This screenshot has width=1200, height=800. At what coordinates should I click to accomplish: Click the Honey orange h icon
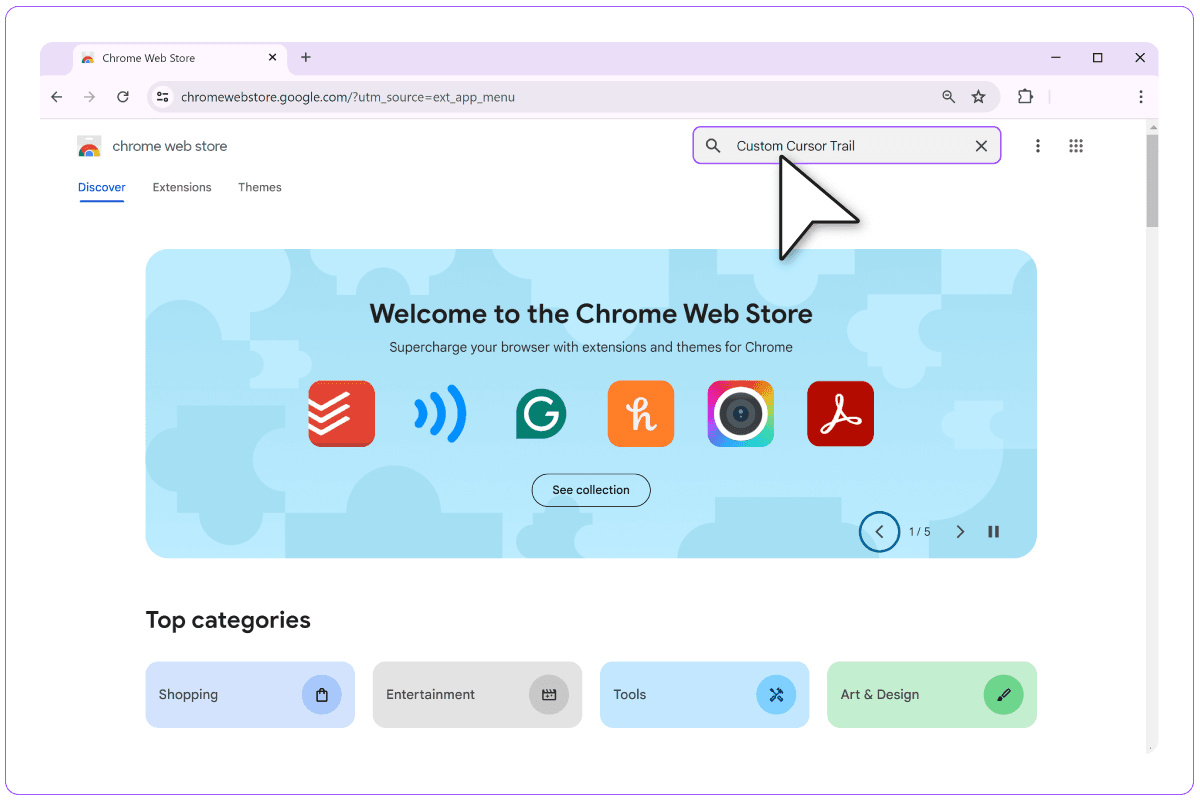(641, 413)
